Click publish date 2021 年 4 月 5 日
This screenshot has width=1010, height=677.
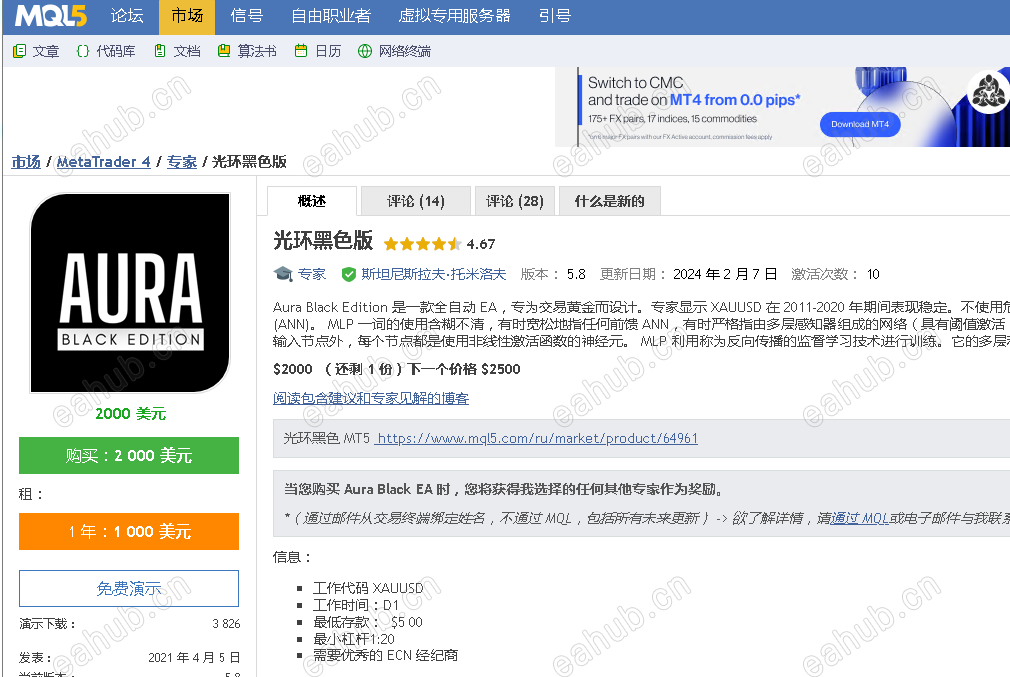tap(194, 658)
